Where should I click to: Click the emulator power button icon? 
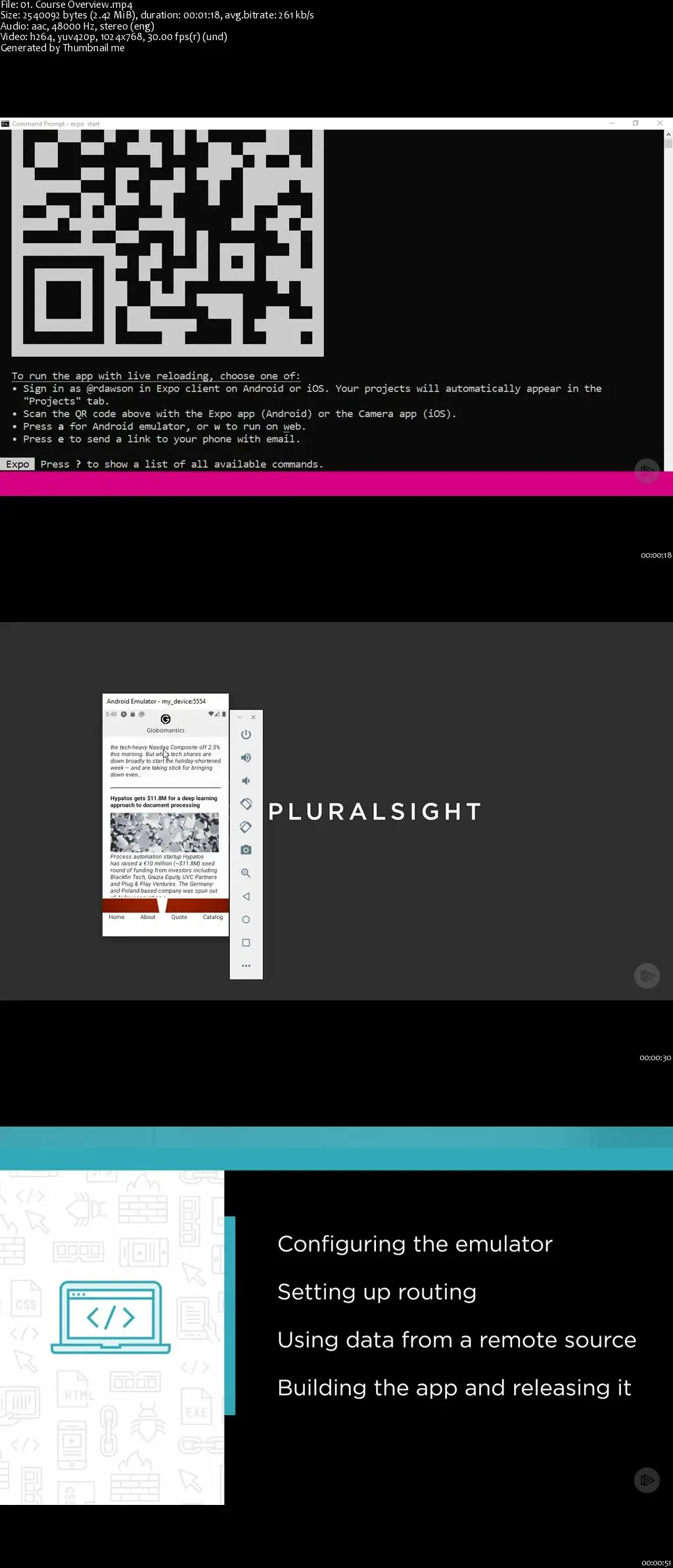[246, 734]
